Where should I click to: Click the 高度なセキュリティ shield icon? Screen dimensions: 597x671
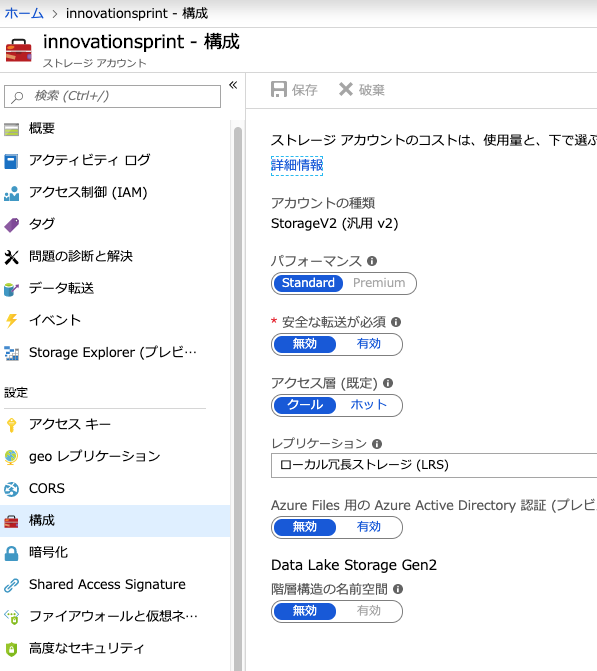[12, 649]
